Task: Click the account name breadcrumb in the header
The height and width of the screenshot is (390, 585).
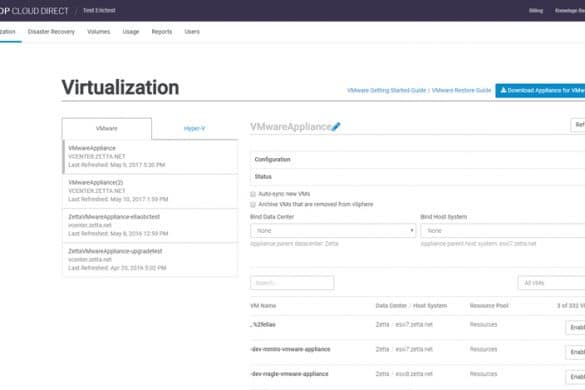Action: [x=99, y=10]
